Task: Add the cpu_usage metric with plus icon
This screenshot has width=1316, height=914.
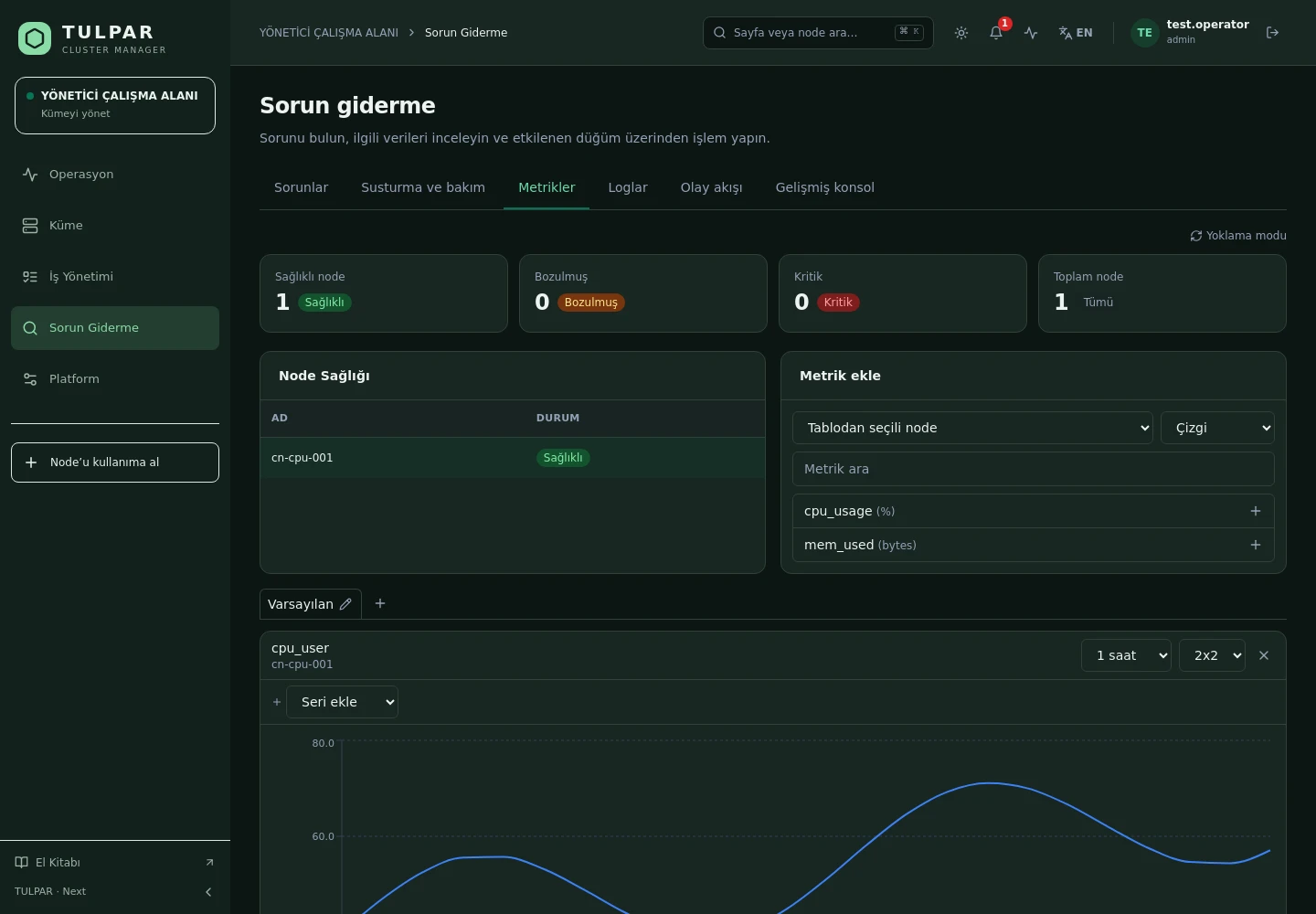Action: point(1256,511)
